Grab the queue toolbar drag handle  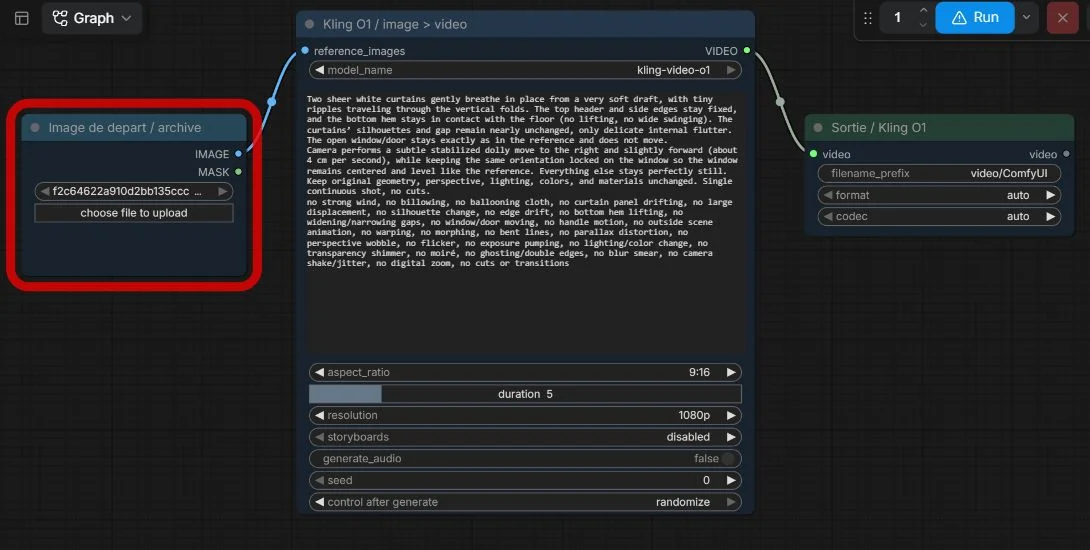click(x=868, y=18)
